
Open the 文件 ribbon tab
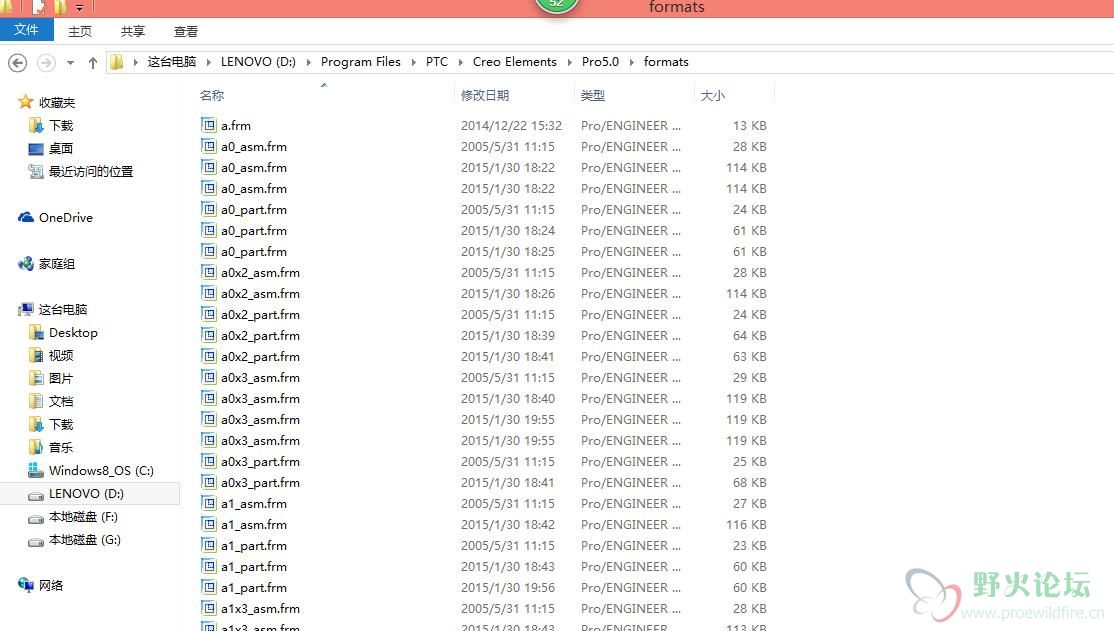click(26, 30)
